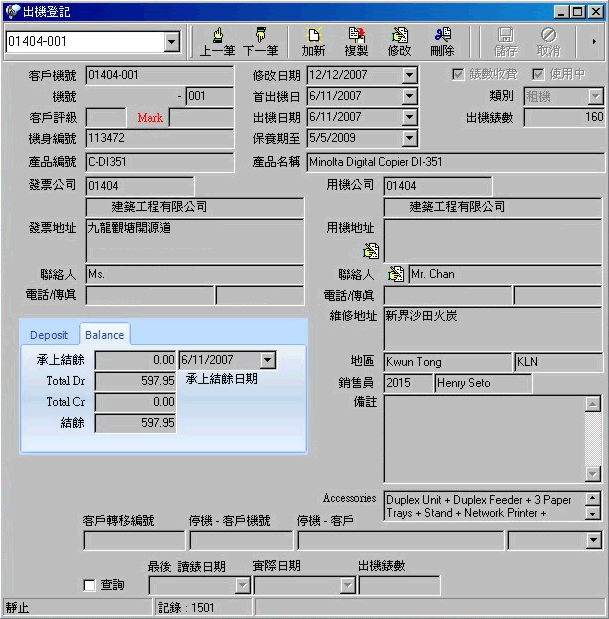Open the 保養期至 date dropdown
Viewport: 609px width, 619px height.
click(x=409, y=138)
